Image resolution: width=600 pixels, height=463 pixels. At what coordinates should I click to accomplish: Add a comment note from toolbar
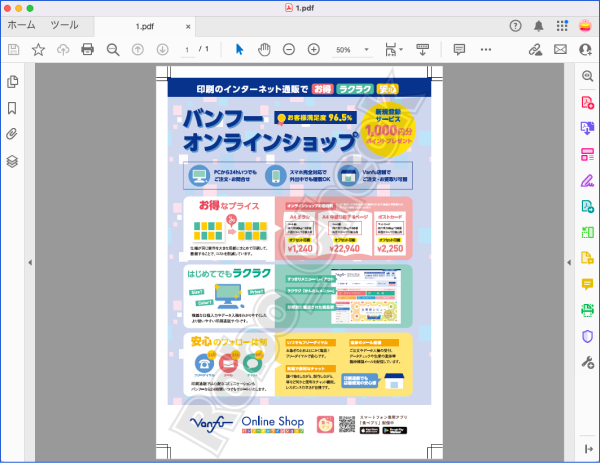pos(459,49)
